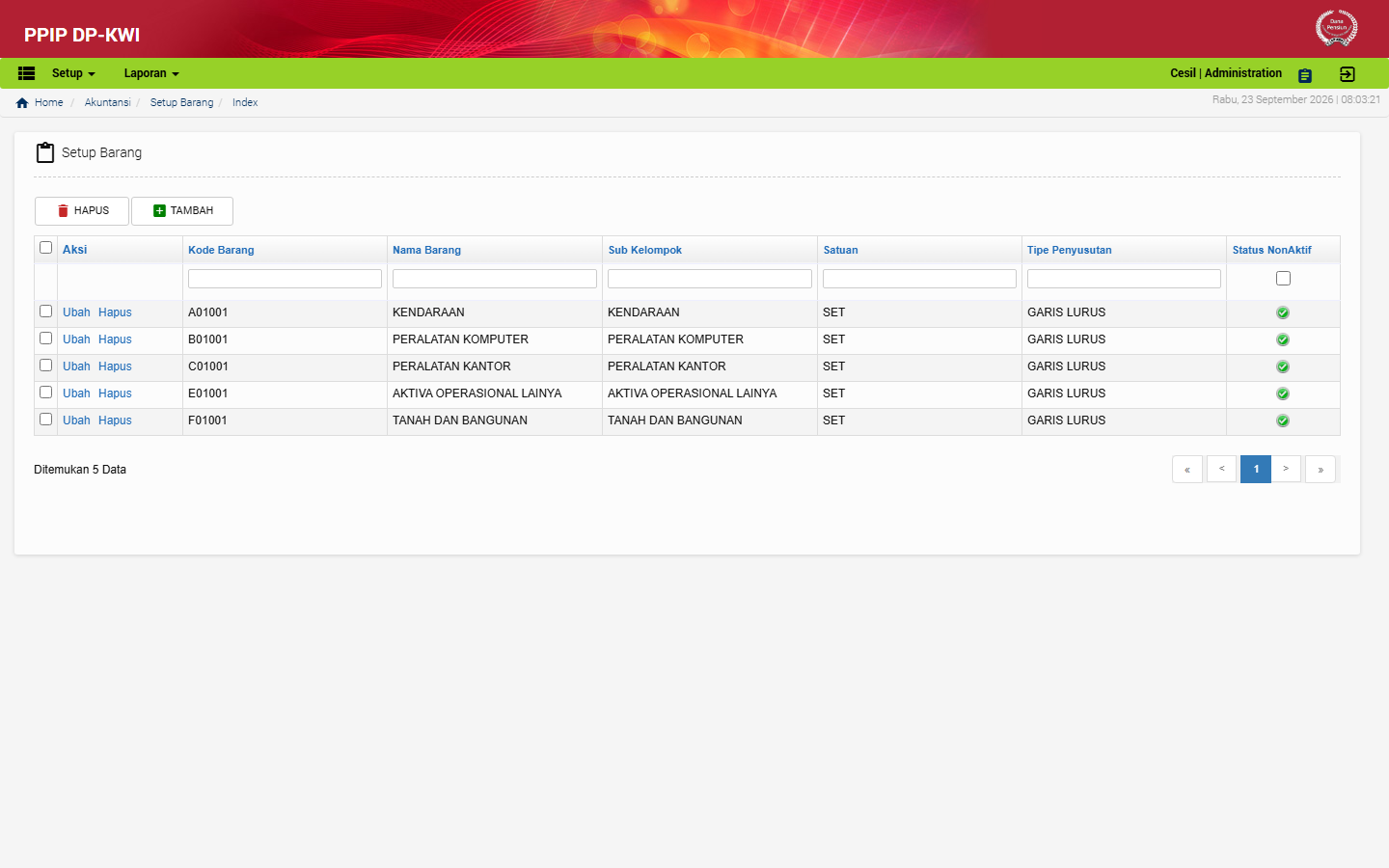The height and width of the screenshot is (868, 1389).
Task: Sort by Nama Barang column header
Action: click(426, 250)
